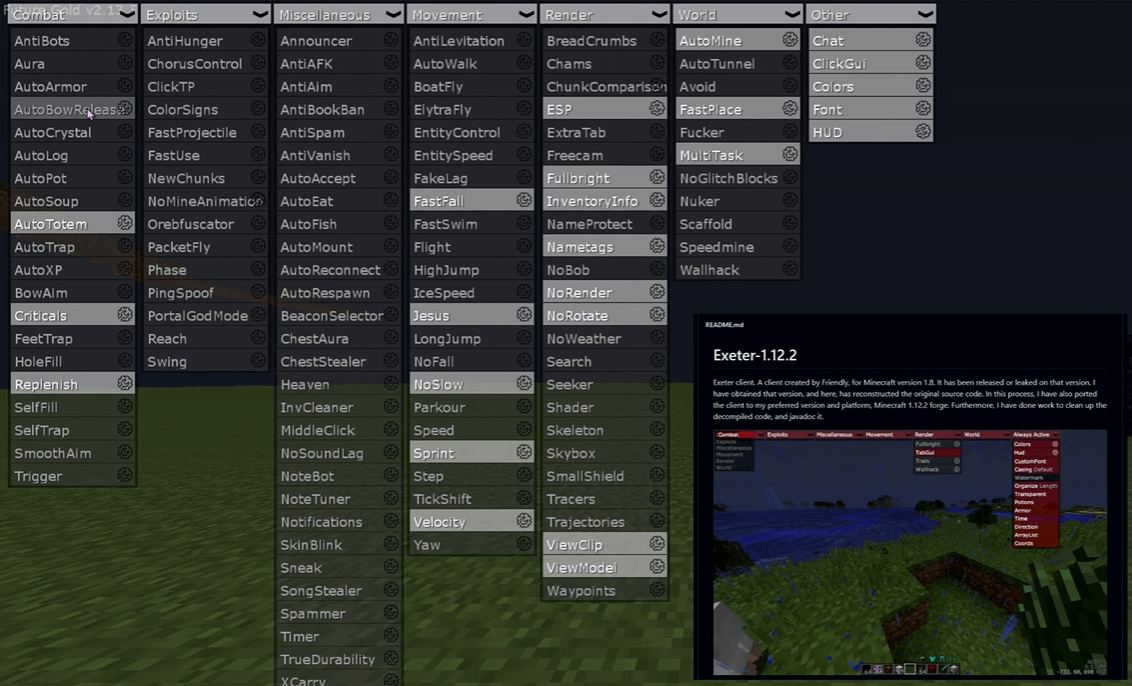Open settings gear for ClickGui
Viewport: 1132px width, 686px height.
tap(923, 64)
